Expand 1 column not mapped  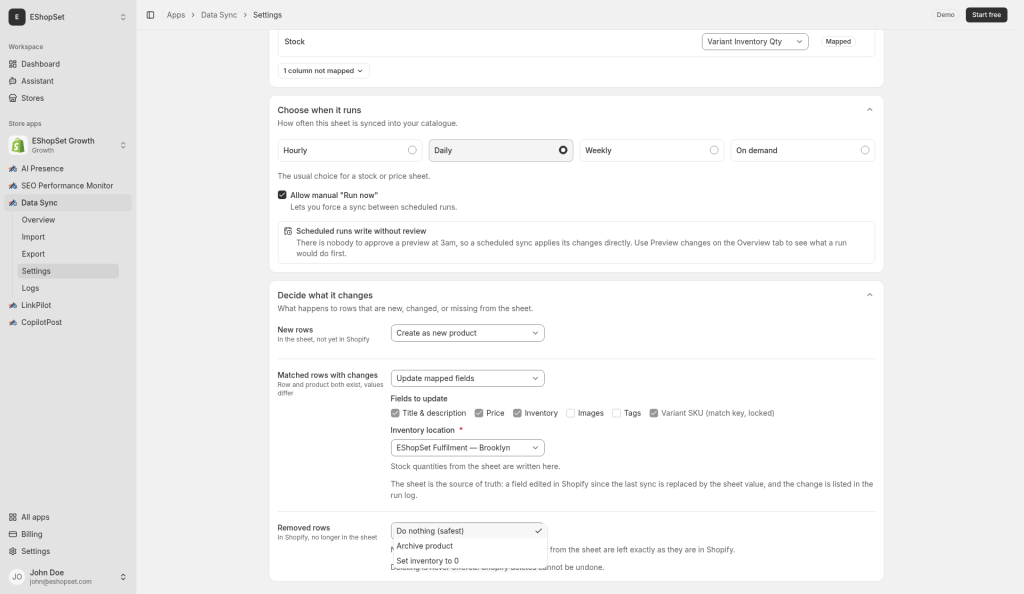coord(323,70)
